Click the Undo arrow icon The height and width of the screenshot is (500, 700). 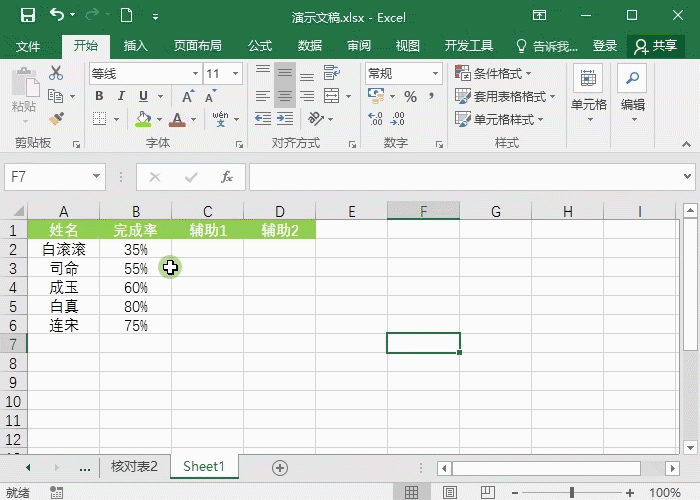57,15
